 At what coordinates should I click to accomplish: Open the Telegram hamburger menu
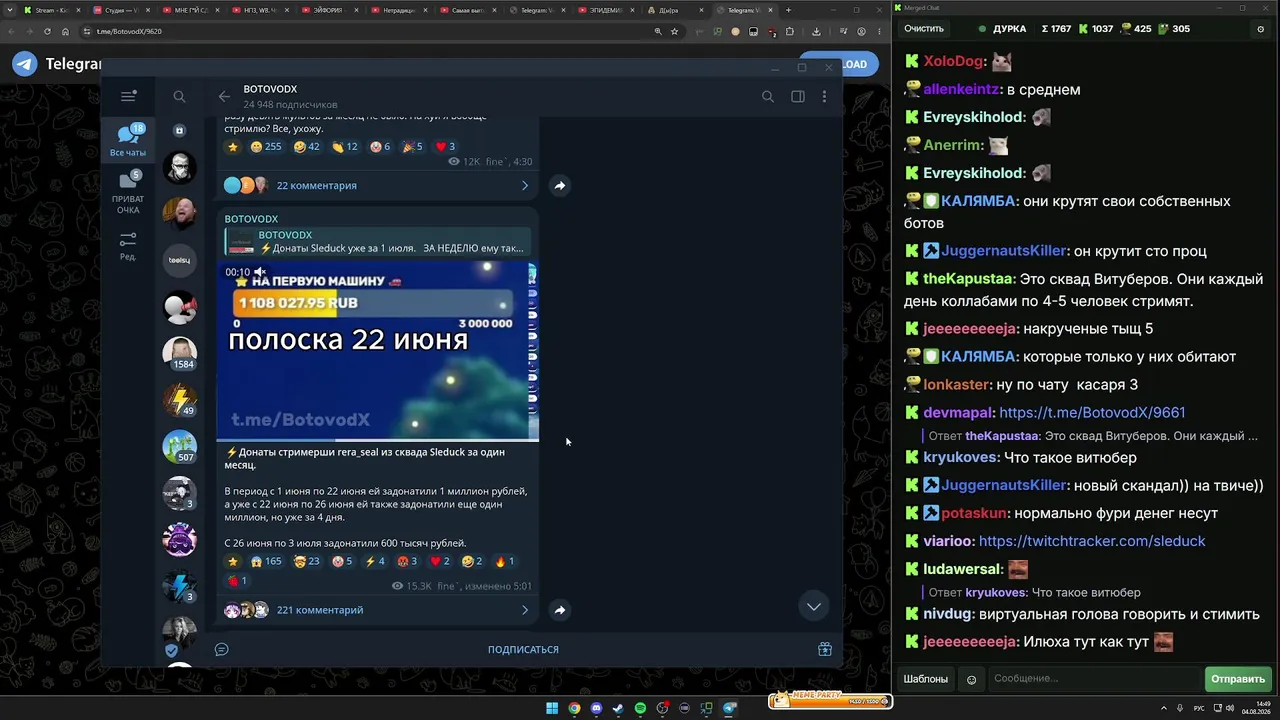pos(128,96)
